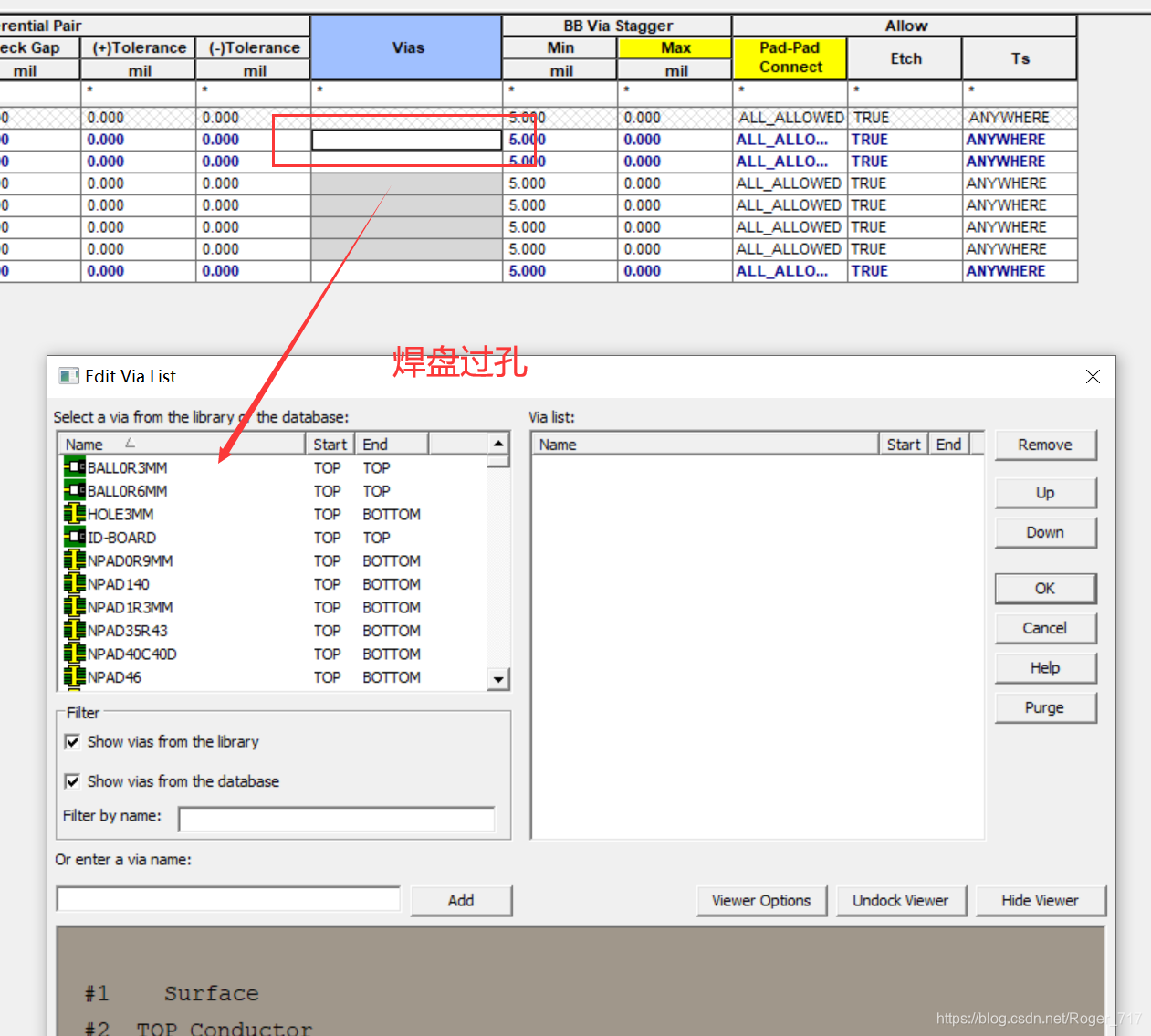The width and height of the screenshot is (1151, 1036).
Task: Select the HOLE3MM via icon
Action: (74, 514)
